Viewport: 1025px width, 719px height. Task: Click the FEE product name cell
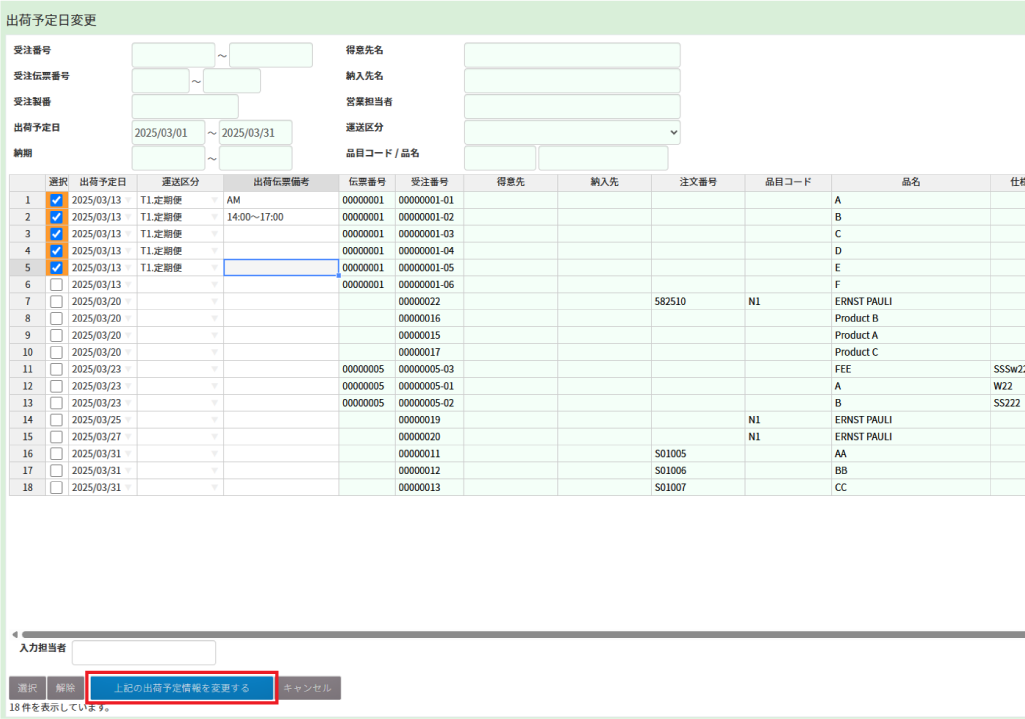tap(911, 369)
